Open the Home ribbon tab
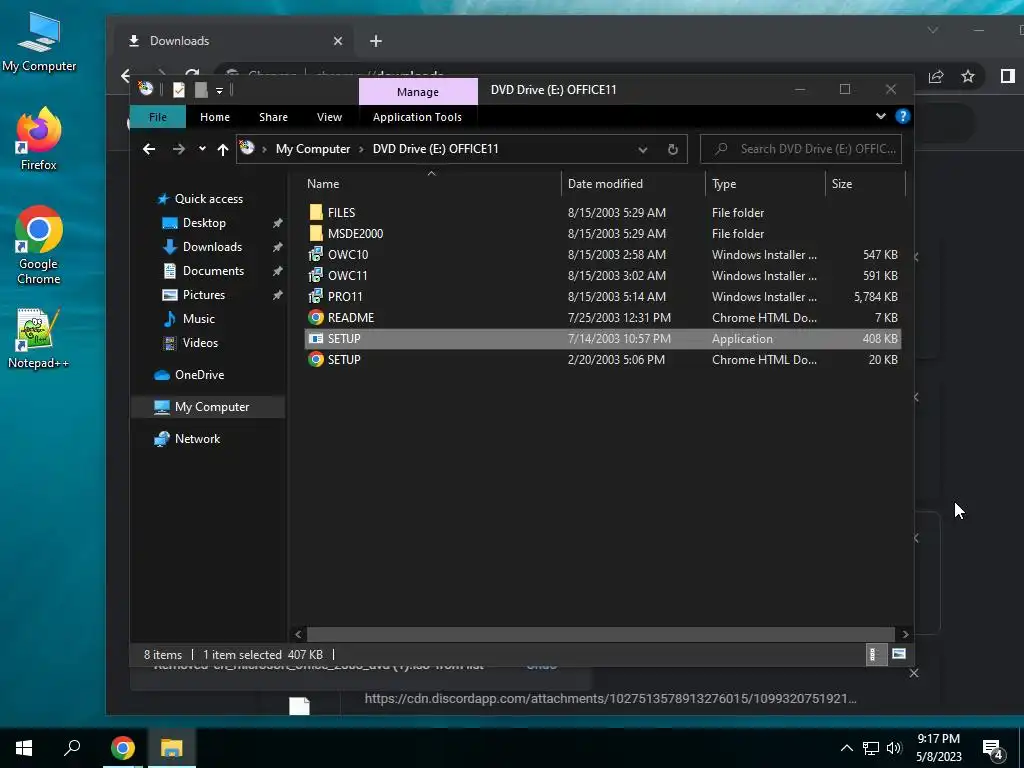Screen dimensions: 1024x768 point(215,117)
